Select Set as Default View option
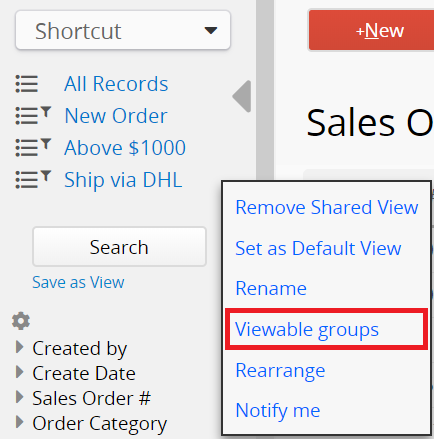This screenshot has width=434, height=439. pos(318,248)
